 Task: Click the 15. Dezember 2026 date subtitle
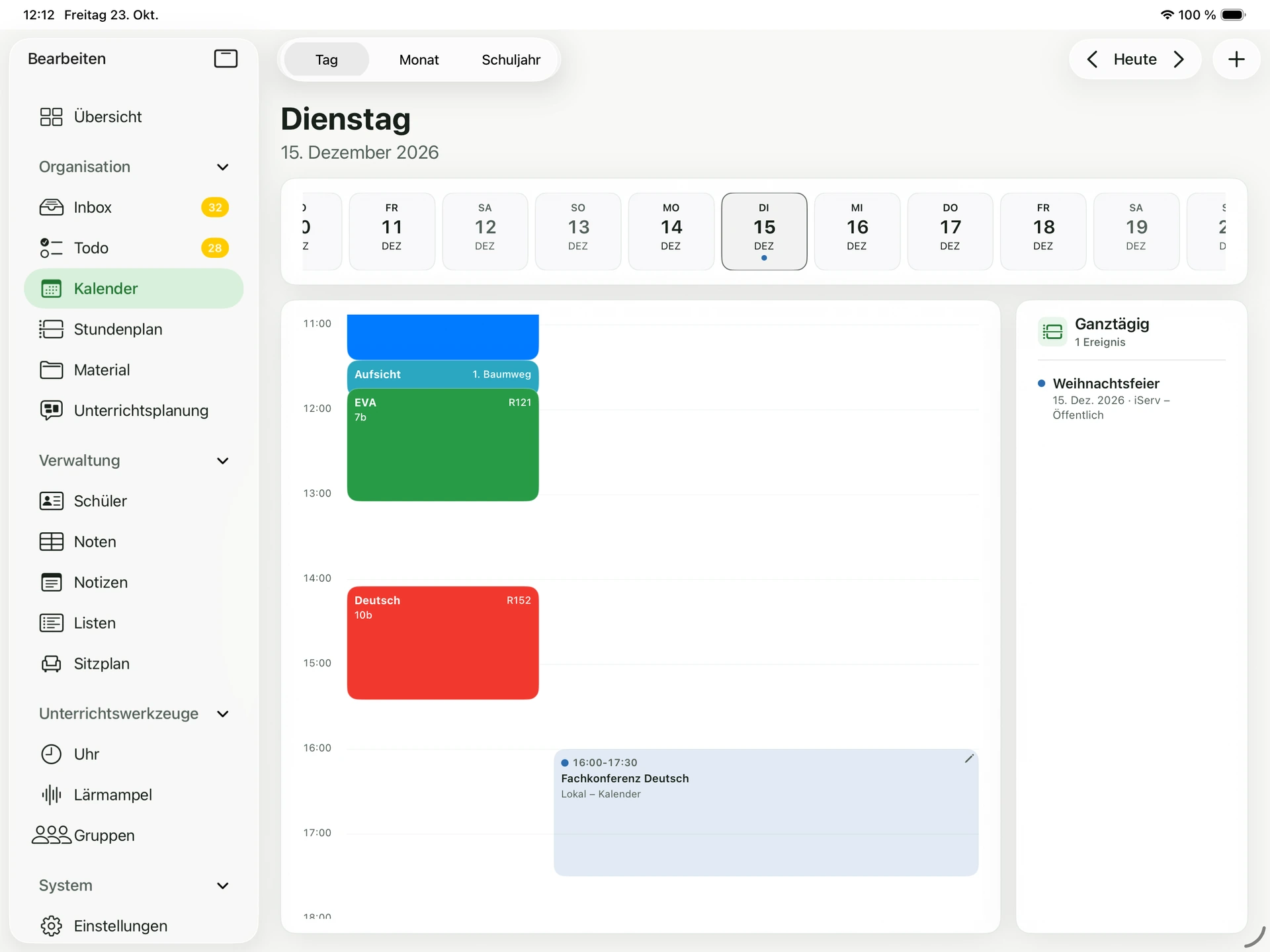[x=359, y=153]
